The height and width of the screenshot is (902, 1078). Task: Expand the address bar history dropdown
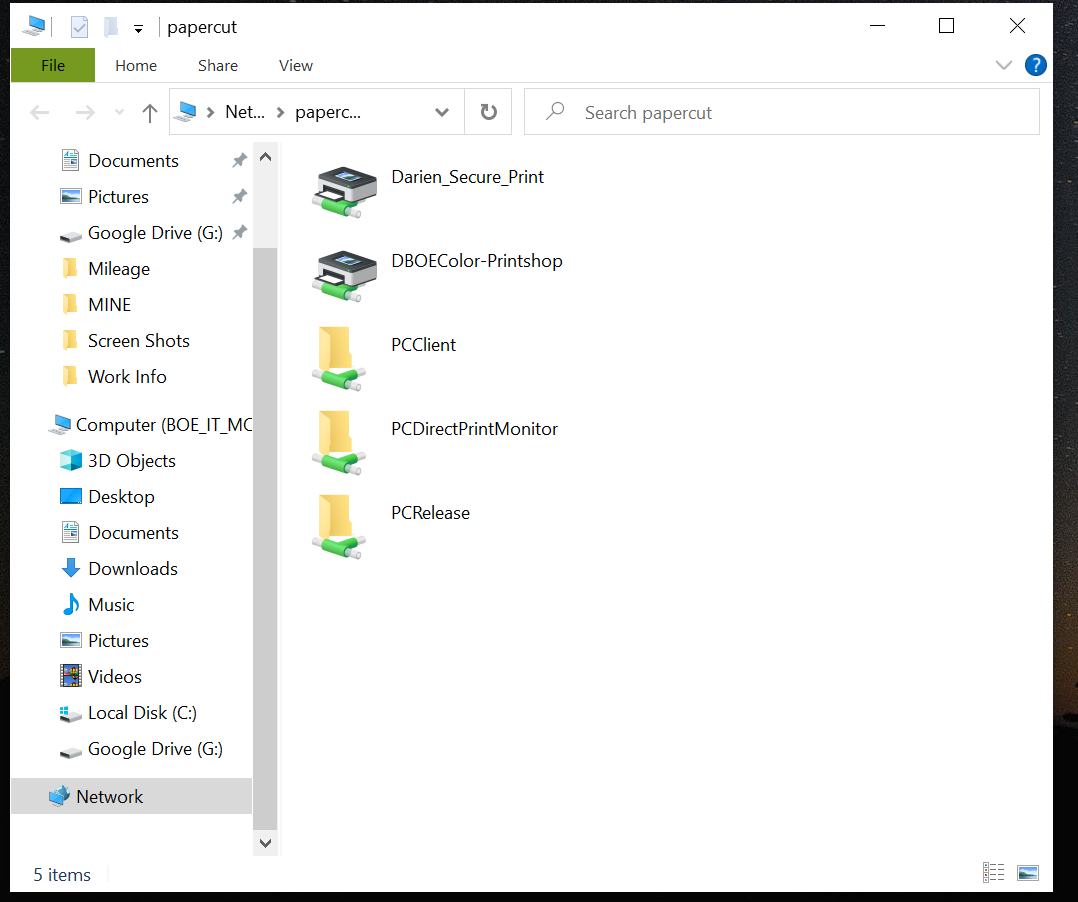coord(442,112)
